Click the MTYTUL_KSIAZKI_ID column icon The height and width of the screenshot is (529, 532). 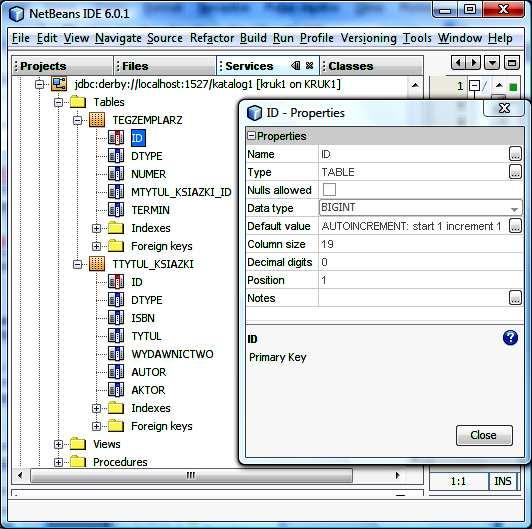(116, 192)
